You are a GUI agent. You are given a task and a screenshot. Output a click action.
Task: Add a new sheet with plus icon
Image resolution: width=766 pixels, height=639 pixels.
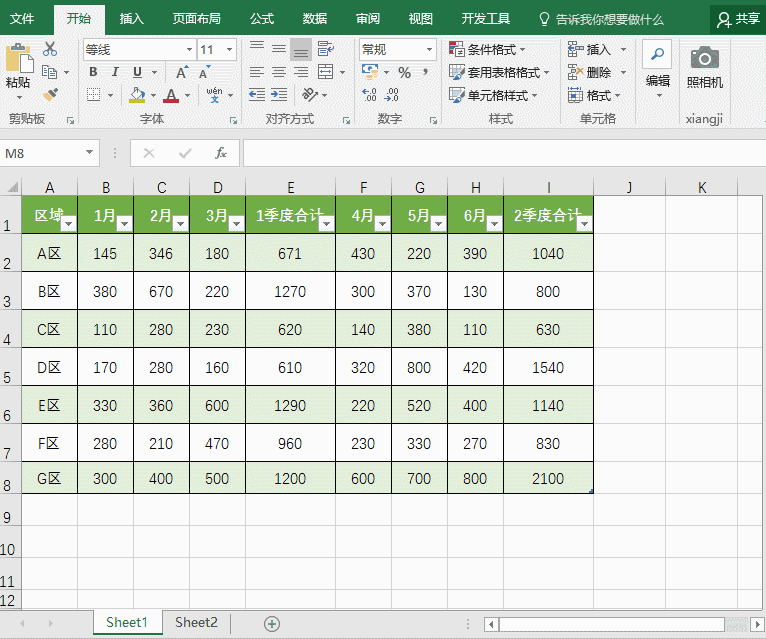[x=271, y=623]
